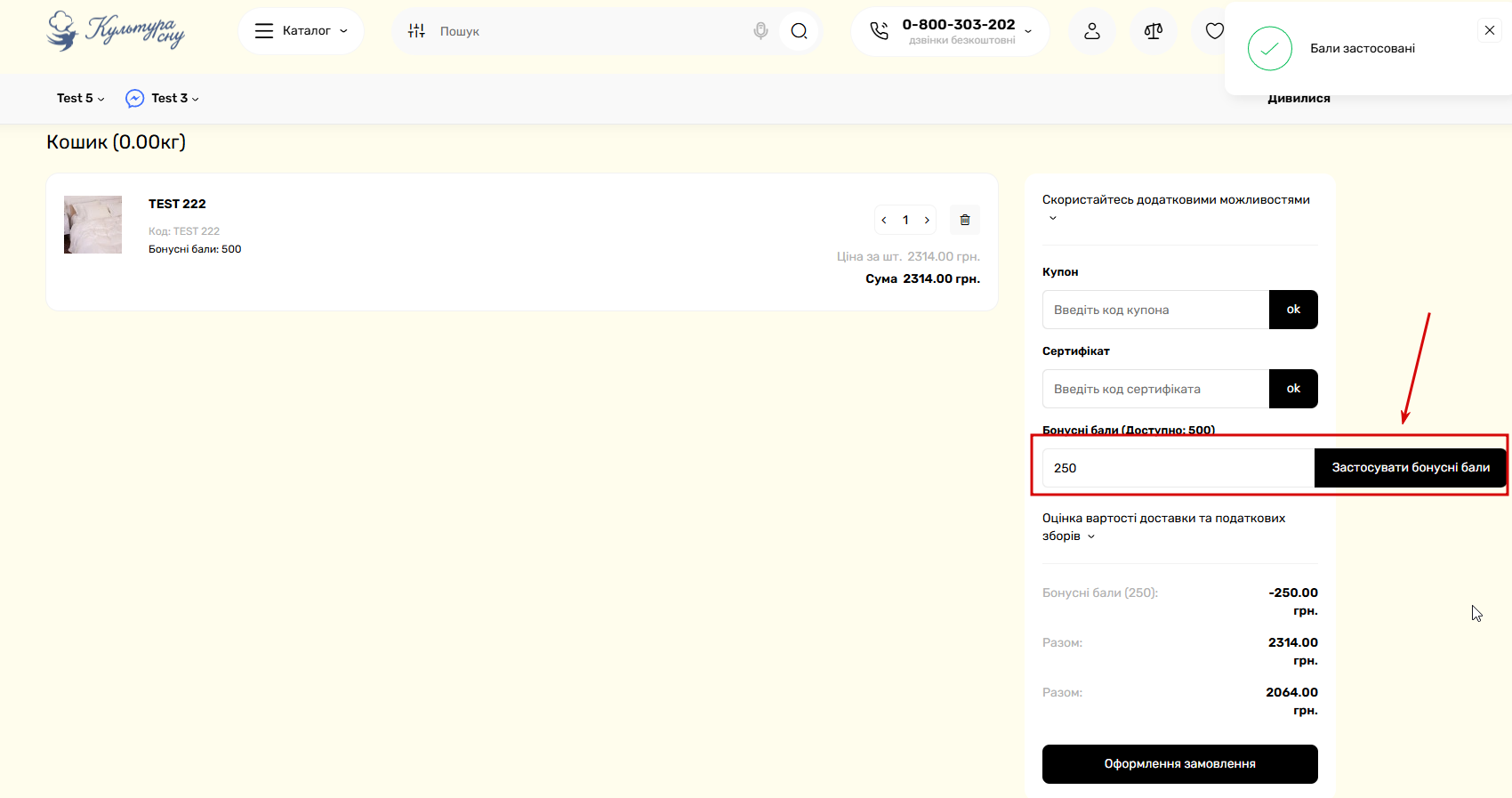Click the bonus points amount field

click(1178, 468)
